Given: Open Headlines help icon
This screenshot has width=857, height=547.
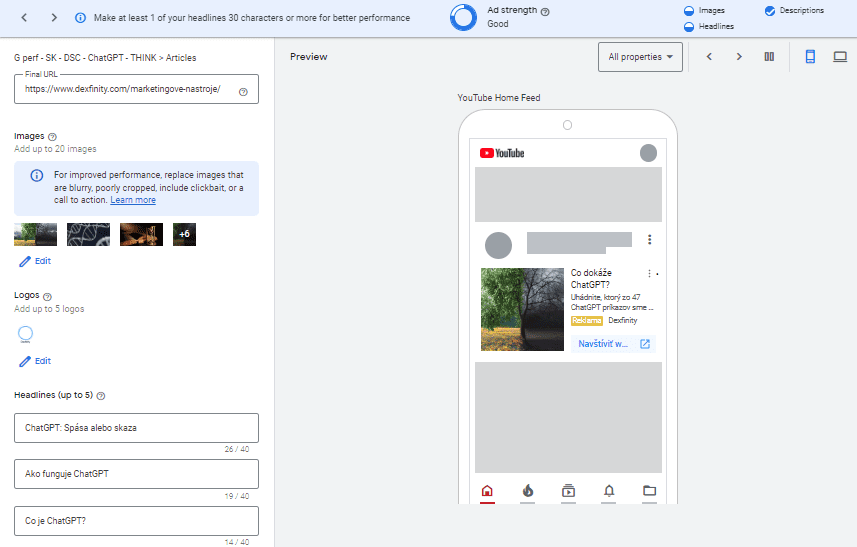Looking at the screenshot, I should click(x=101, y=396).
